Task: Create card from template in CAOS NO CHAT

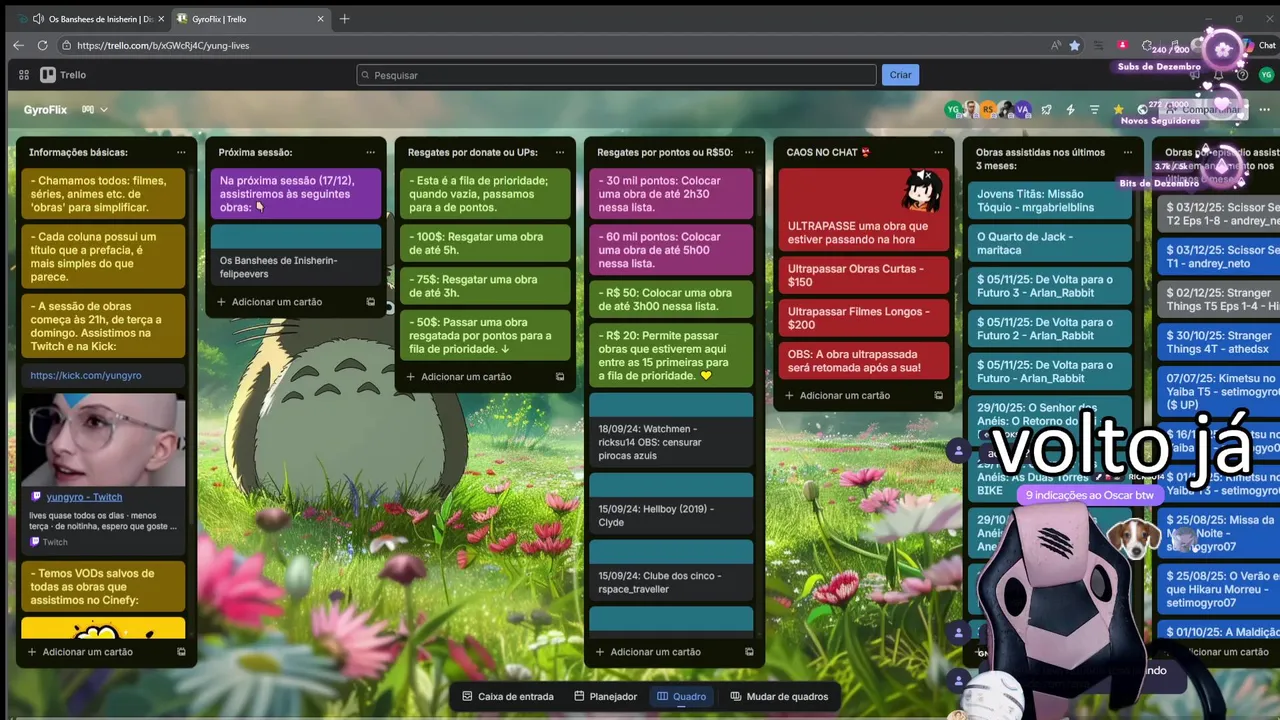Action: [x=938, y=395]
